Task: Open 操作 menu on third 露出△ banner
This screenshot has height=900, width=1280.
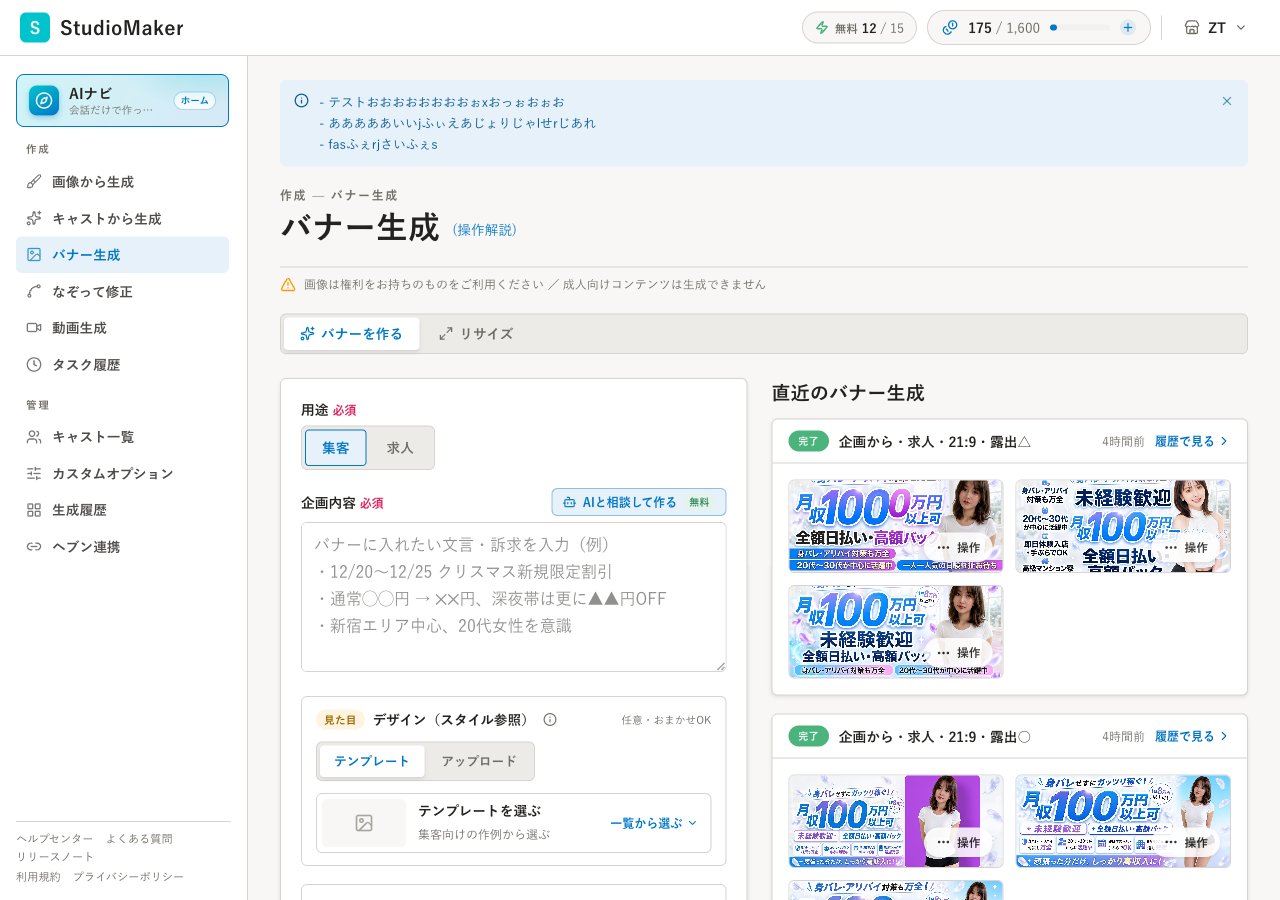Action: pyautogui.click(x=959, y=652)
